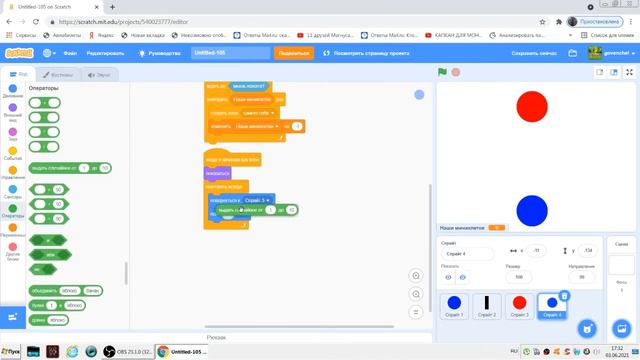Click the blocks palette scrollbar
640x360 pixels.
coord(126,273)
